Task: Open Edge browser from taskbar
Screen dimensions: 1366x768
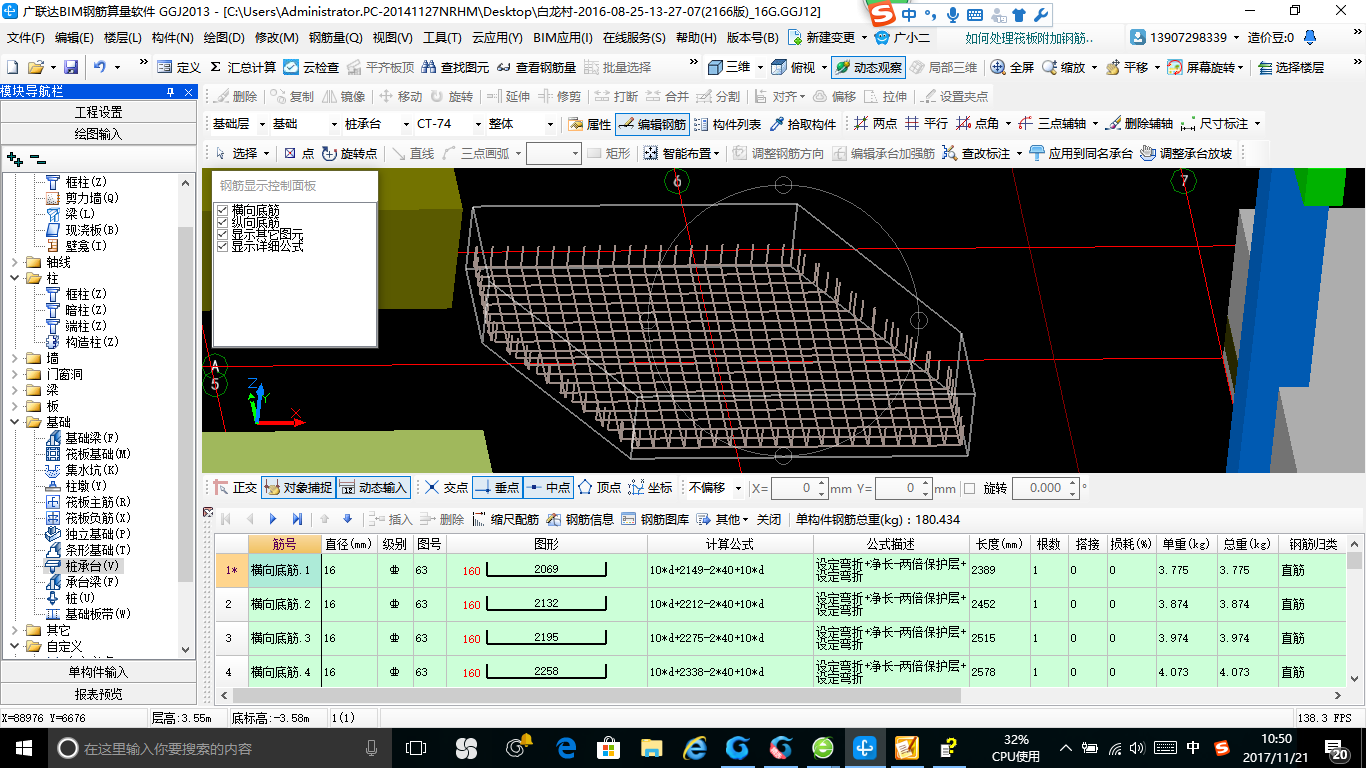Action: pyautogui.click(x=566, y=747)
